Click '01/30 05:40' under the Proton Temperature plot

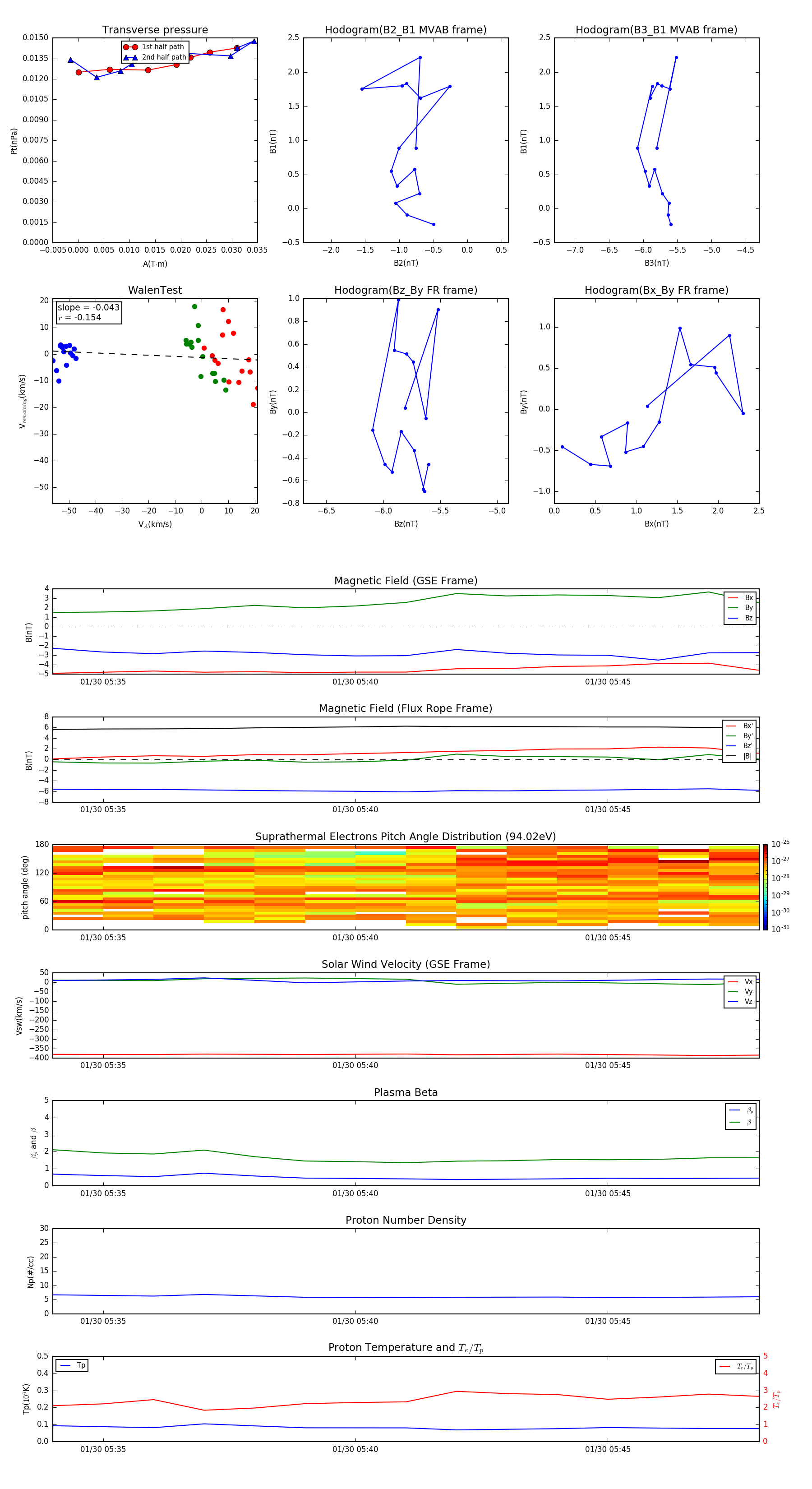(x=355, y=1449)
